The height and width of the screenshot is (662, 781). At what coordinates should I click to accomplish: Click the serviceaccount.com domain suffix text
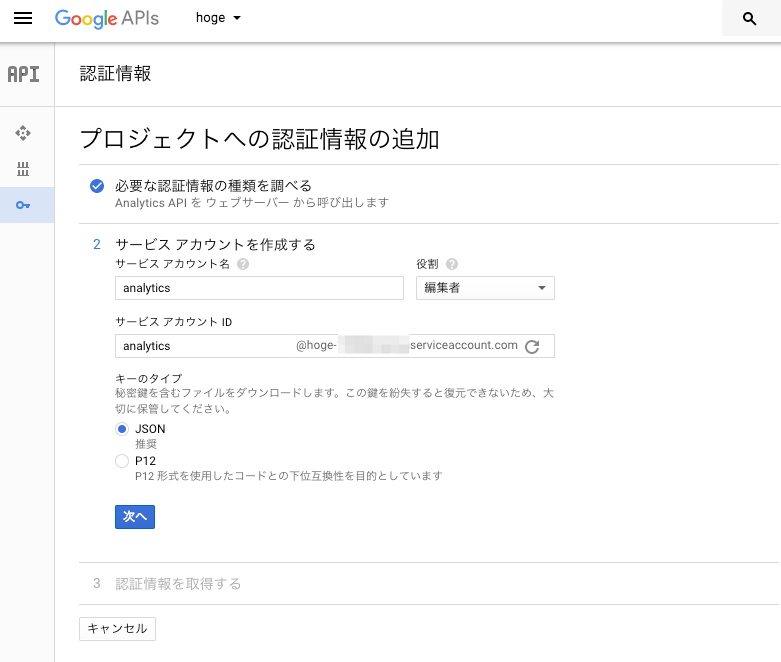[464, 345]
